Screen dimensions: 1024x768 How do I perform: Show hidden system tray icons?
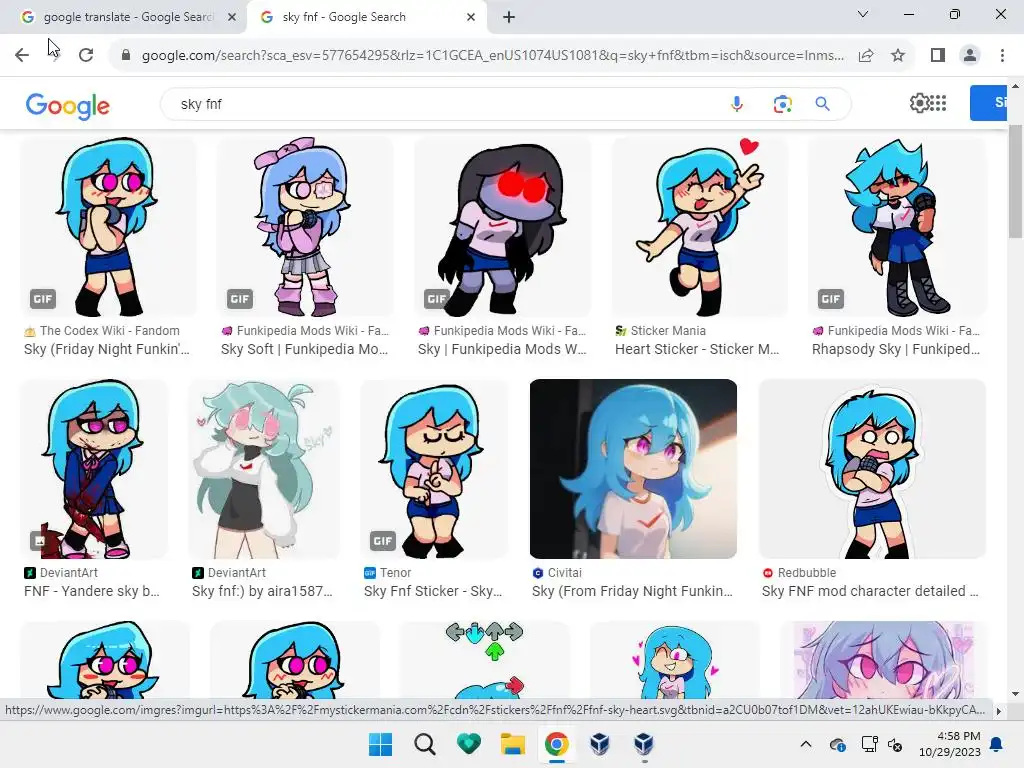(x=806, y=744)
